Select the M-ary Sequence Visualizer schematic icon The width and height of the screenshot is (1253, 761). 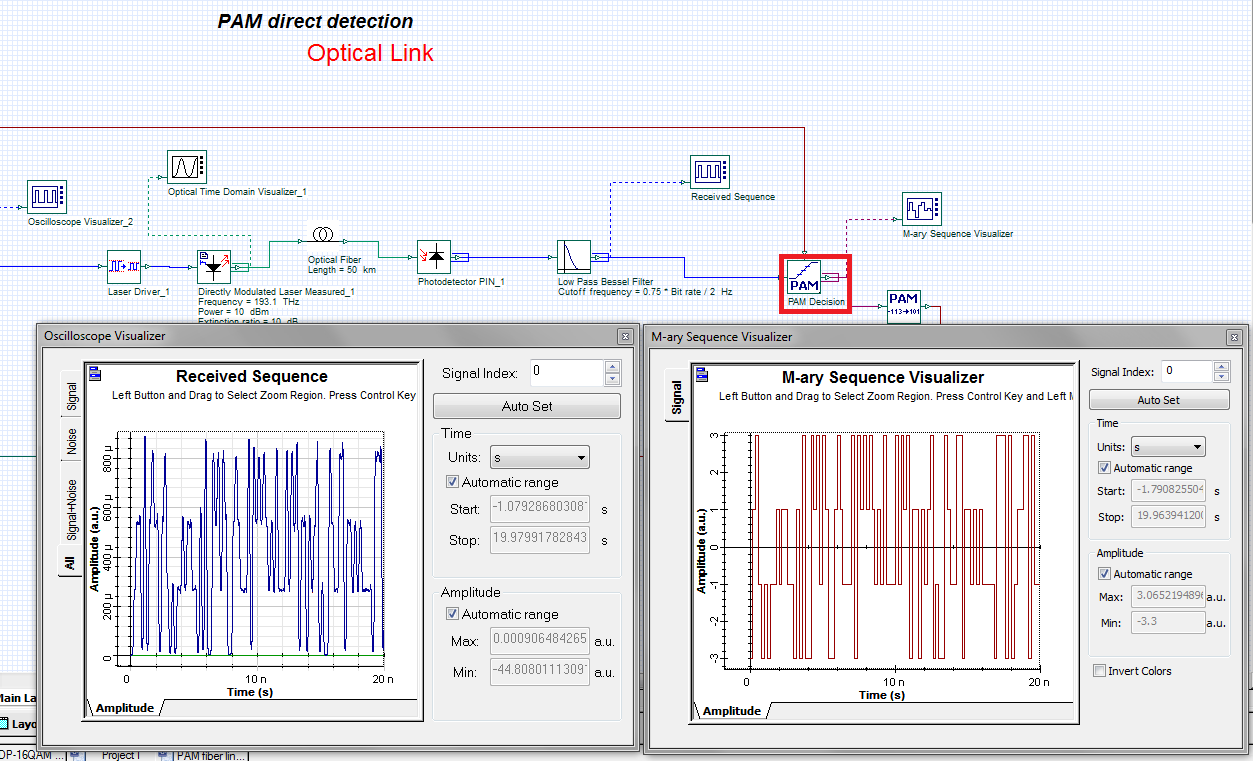[921, 207]
